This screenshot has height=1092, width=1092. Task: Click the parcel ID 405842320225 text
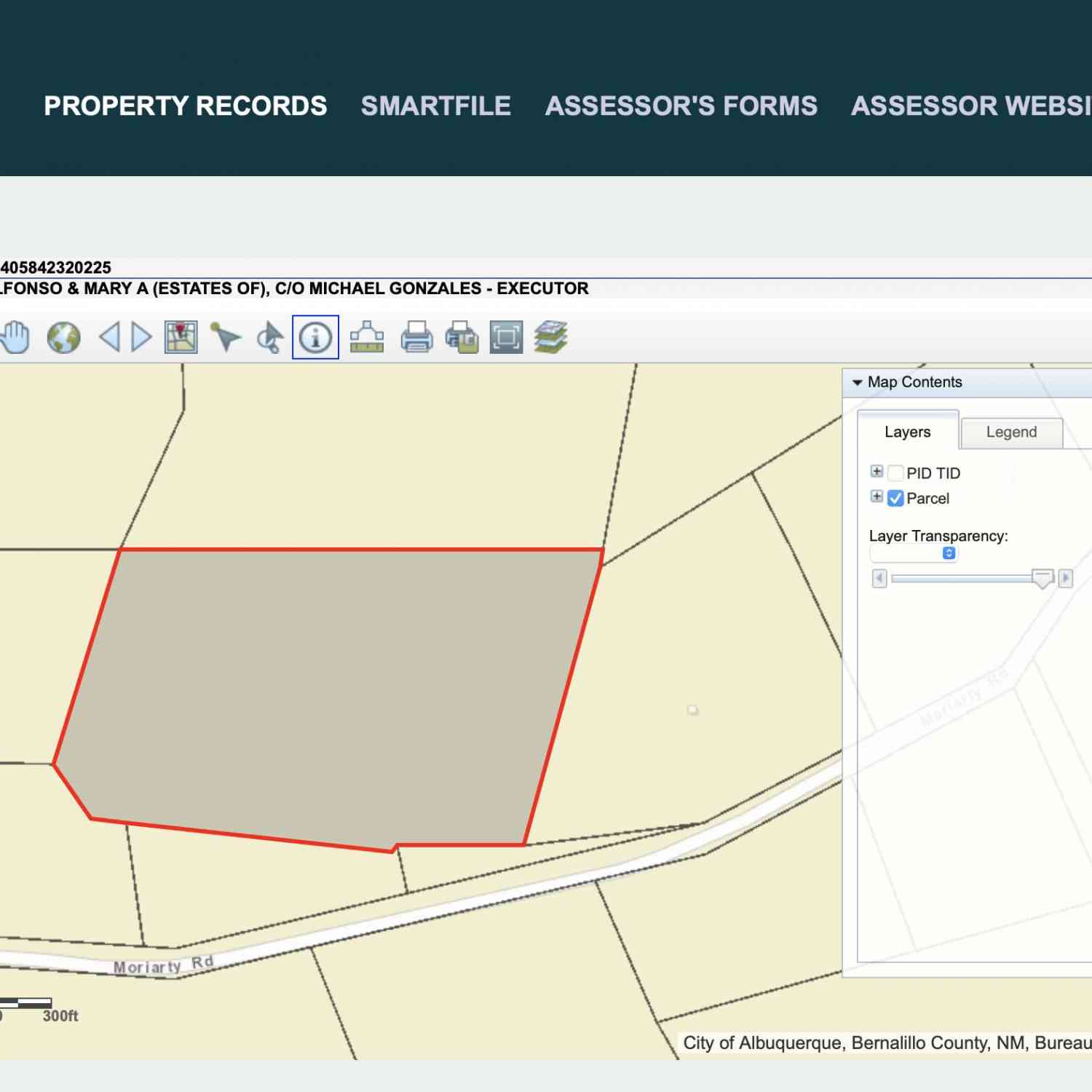[55, 267]
